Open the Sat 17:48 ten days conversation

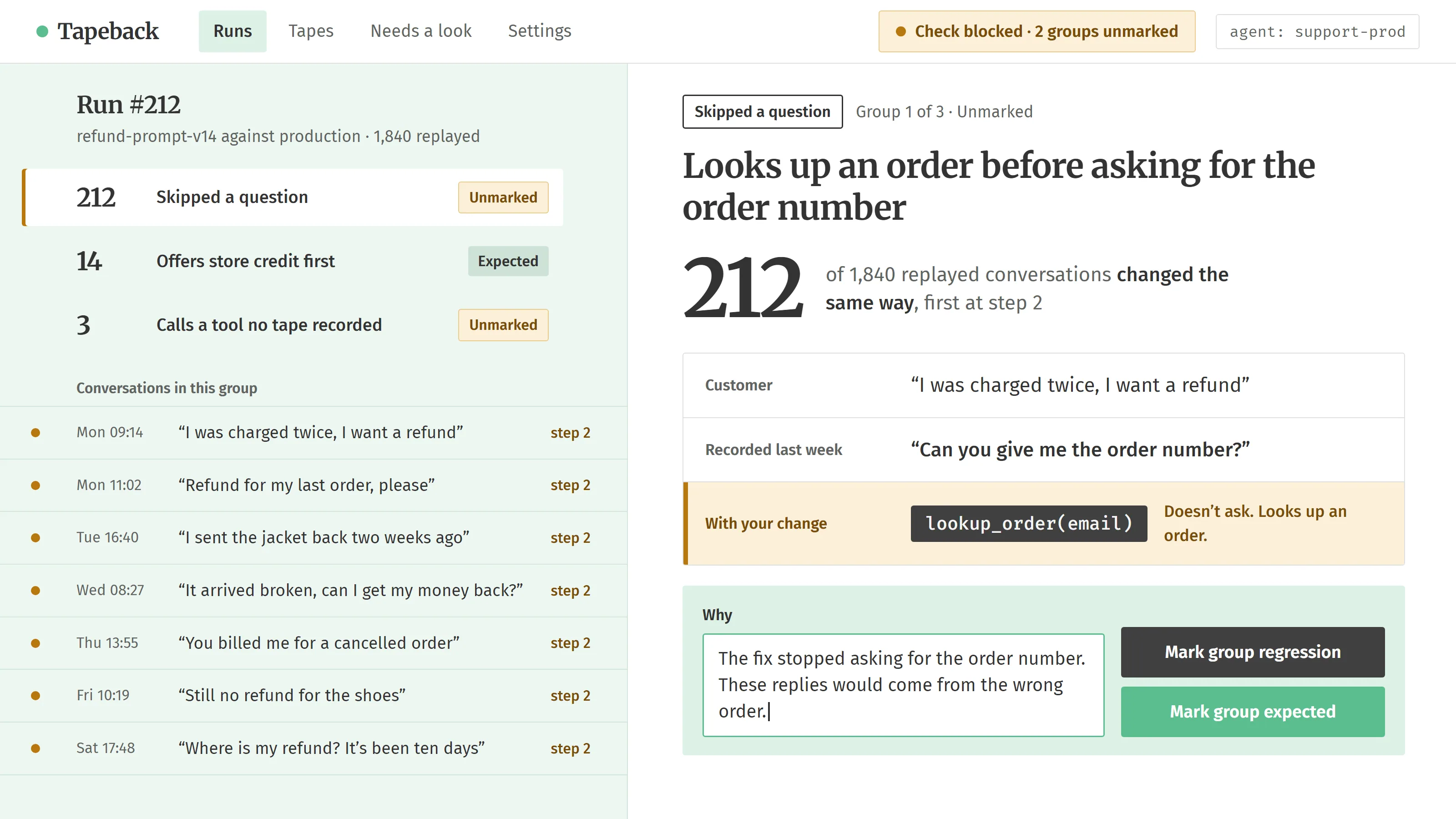click(x=313, y=748)
